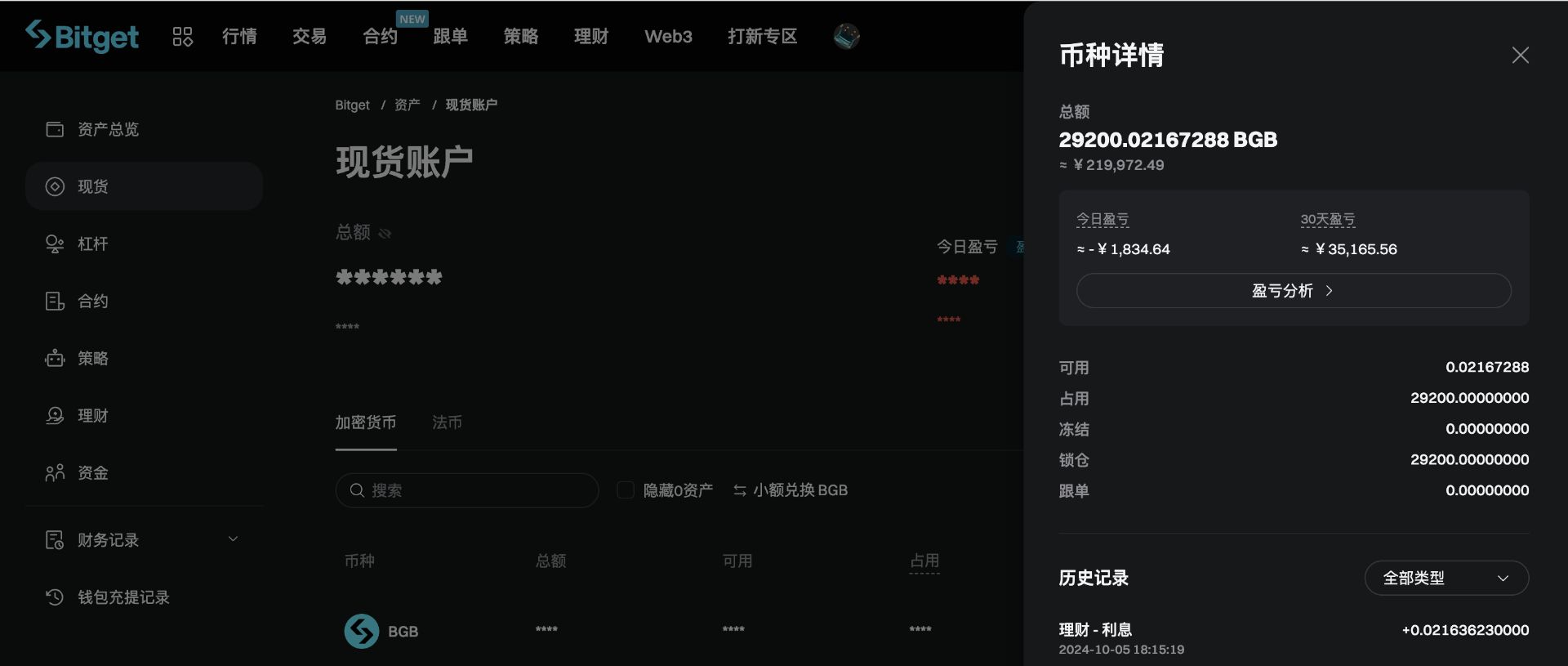
Task: Click the 合约 futures icon in sidebar
Action: point(55,301)
